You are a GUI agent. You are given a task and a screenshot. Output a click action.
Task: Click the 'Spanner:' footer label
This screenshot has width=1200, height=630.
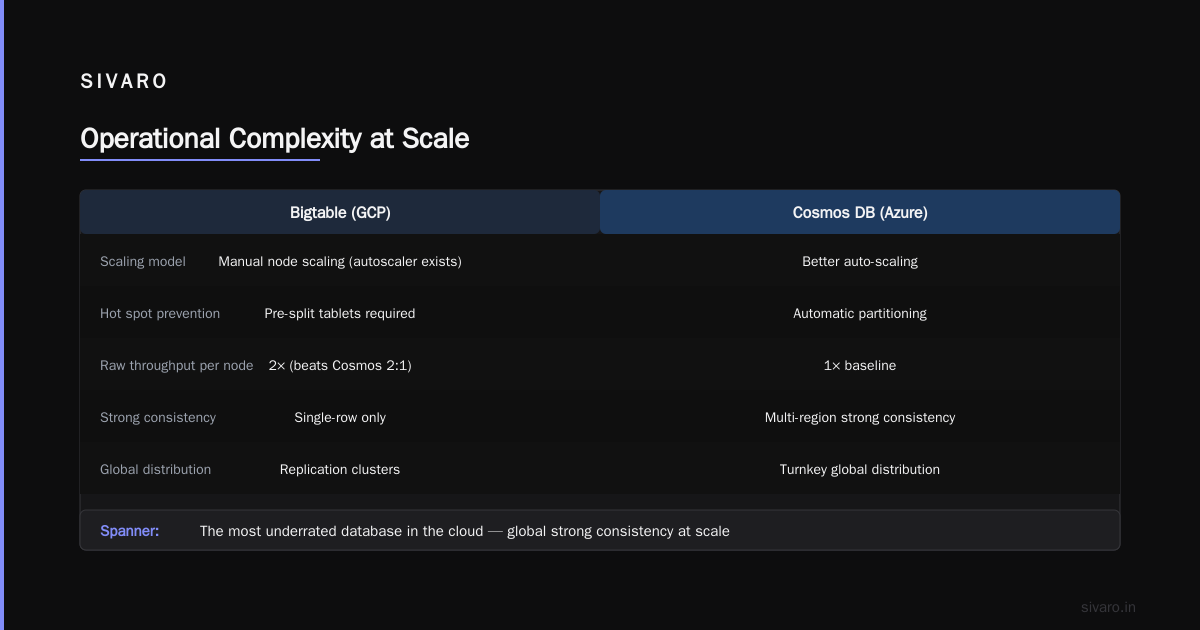pyautogui.click(x=130, y=531)
